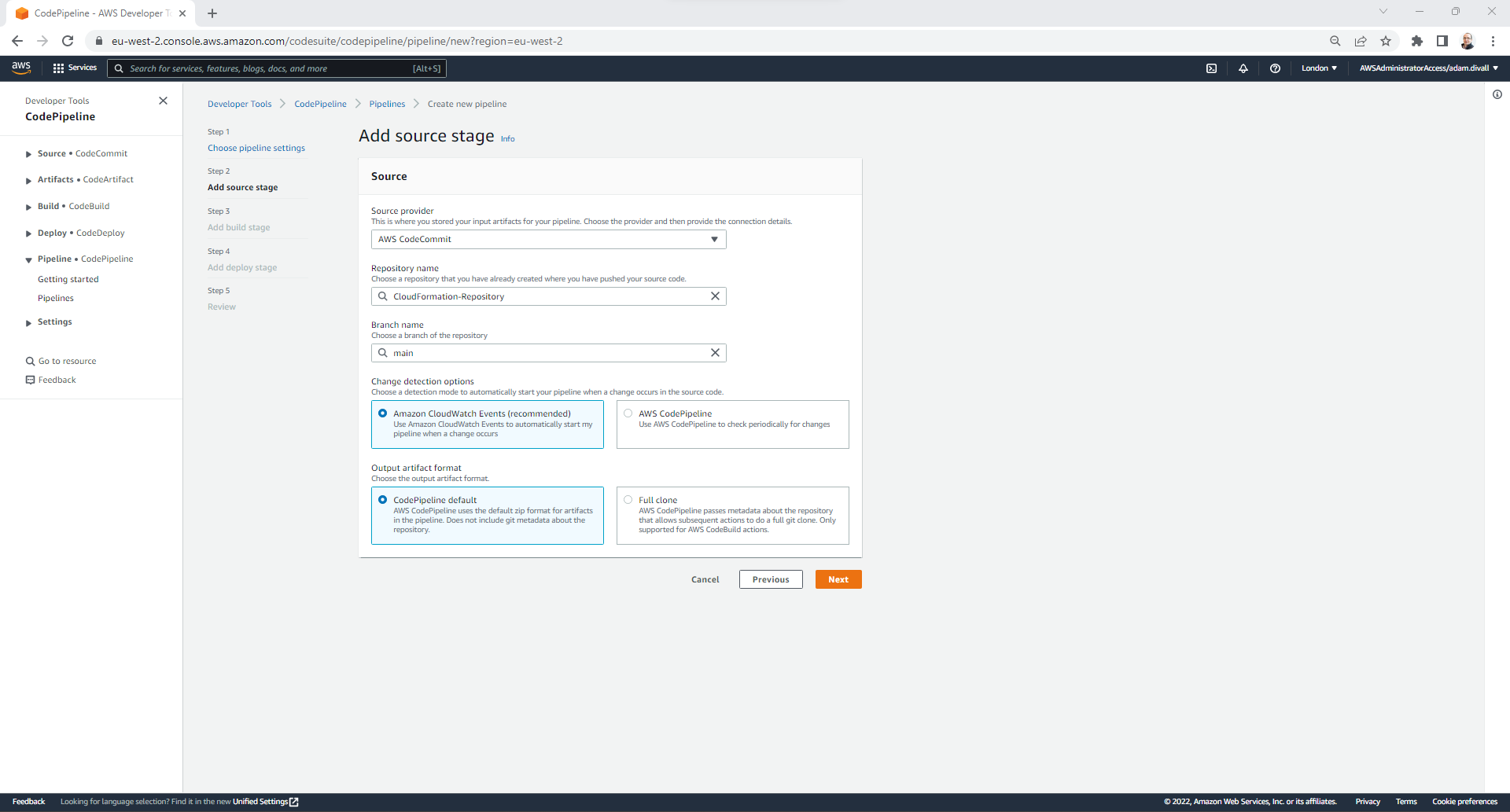Image resolution: width=1510 pixels, height=812 pixels.
Task: Open Cookie preferences in footer
Action: (x=1464, y=802)
